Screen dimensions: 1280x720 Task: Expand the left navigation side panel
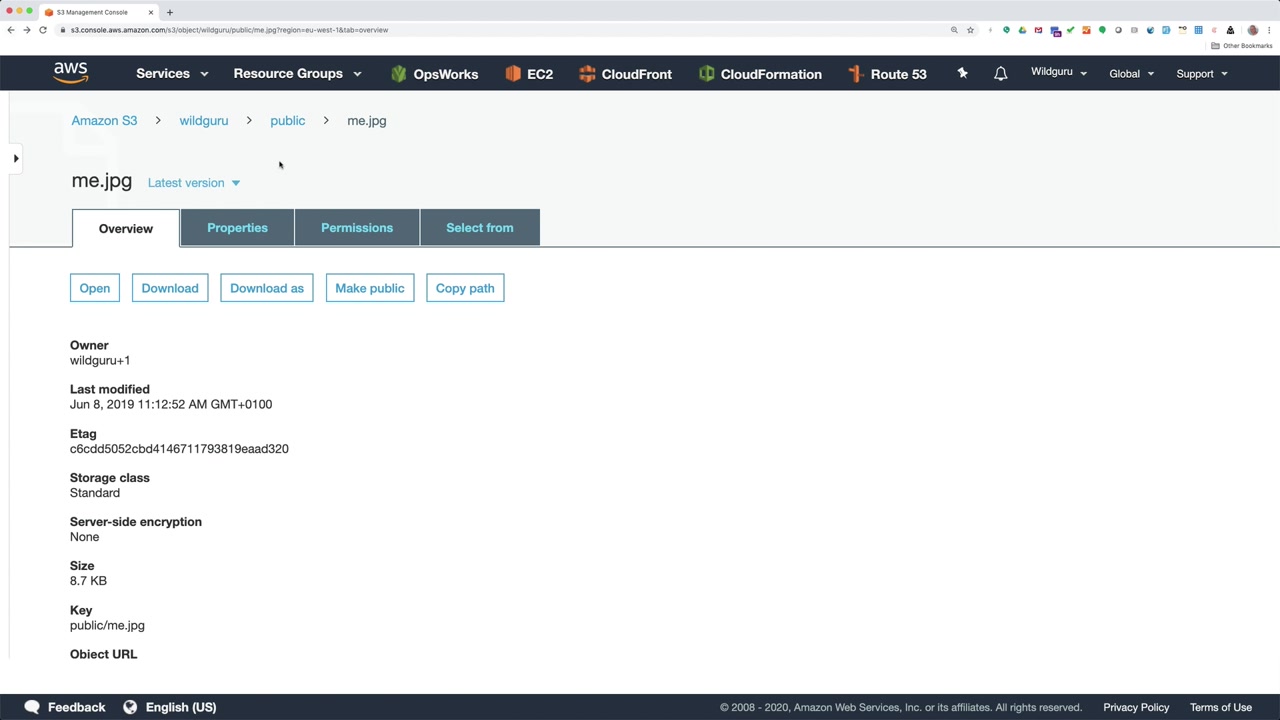coord(16,158)
